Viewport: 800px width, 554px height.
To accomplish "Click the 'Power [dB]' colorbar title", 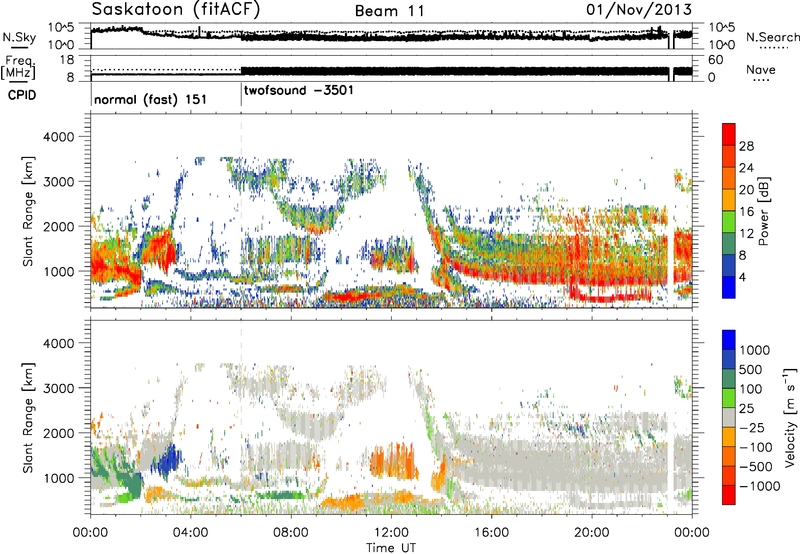I will point(763,211).
